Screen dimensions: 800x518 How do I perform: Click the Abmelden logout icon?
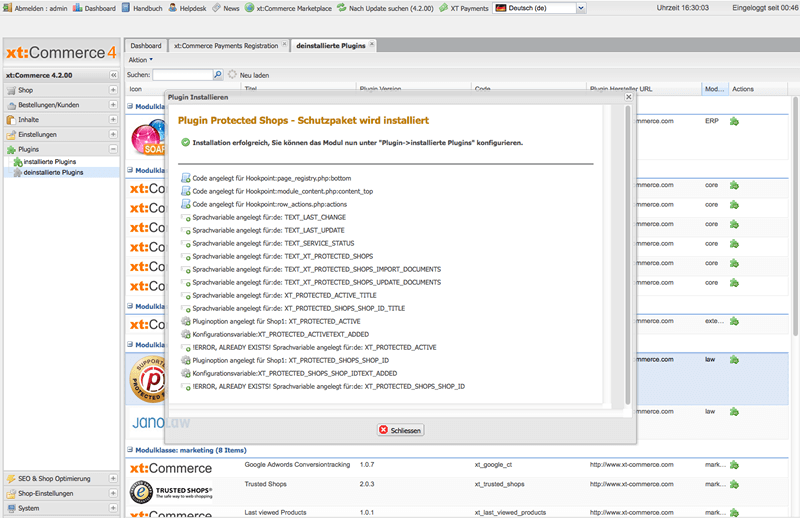[x=7, y=8]
